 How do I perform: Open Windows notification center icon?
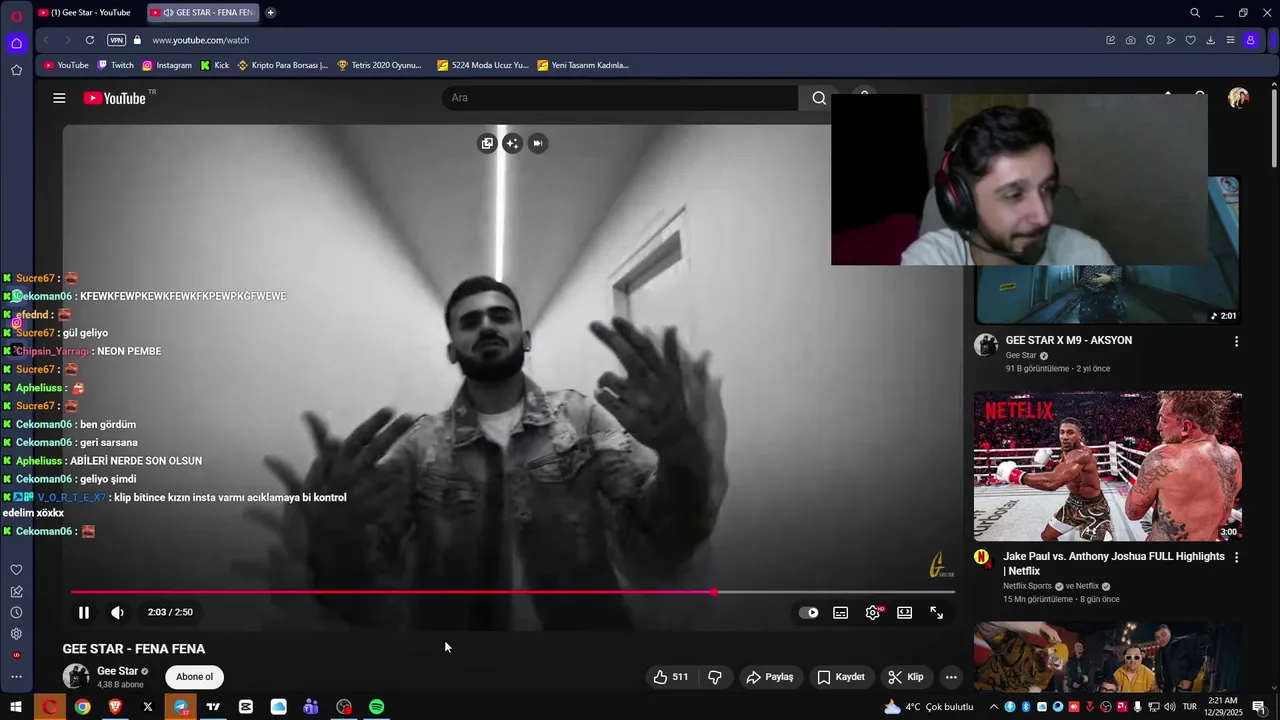tap(1259, 707)
